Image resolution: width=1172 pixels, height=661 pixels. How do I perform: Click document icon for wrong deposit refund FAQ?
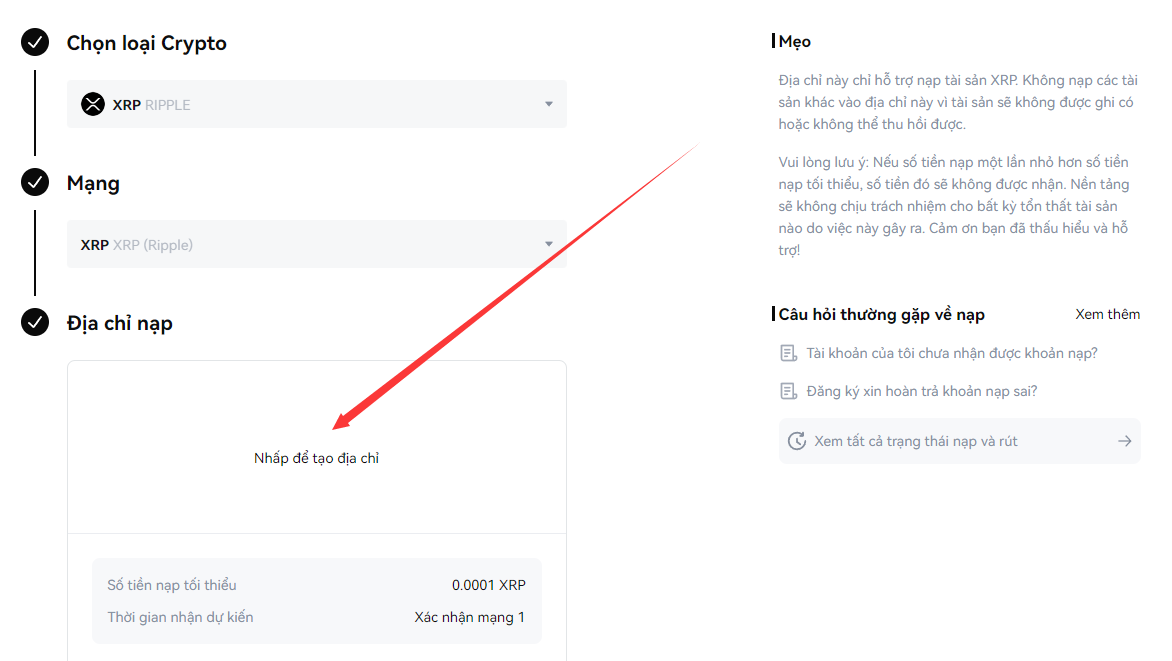(x=789, y=391)
